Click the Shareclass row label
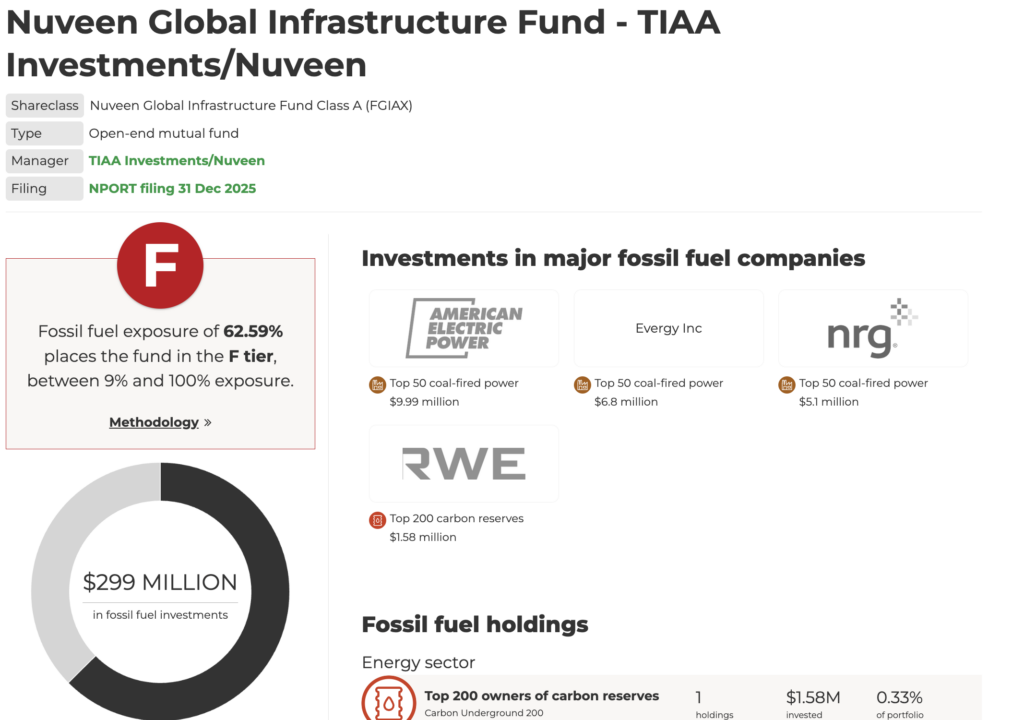This screenshot has width=1024, height=720. pyautogui.click(x=44, y=105)
